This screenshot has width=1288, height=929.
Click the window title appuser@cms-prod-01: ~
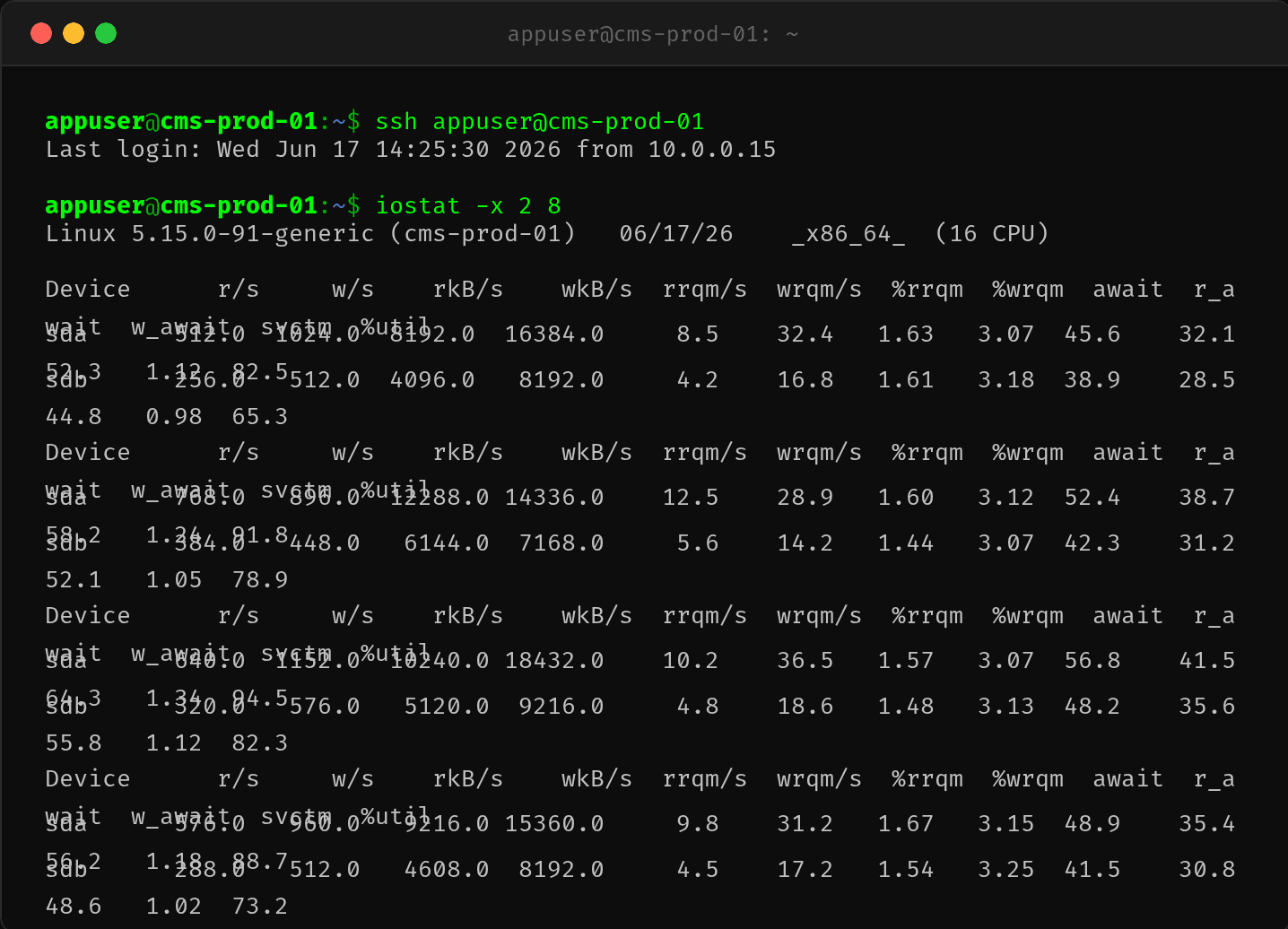(652, 34)
